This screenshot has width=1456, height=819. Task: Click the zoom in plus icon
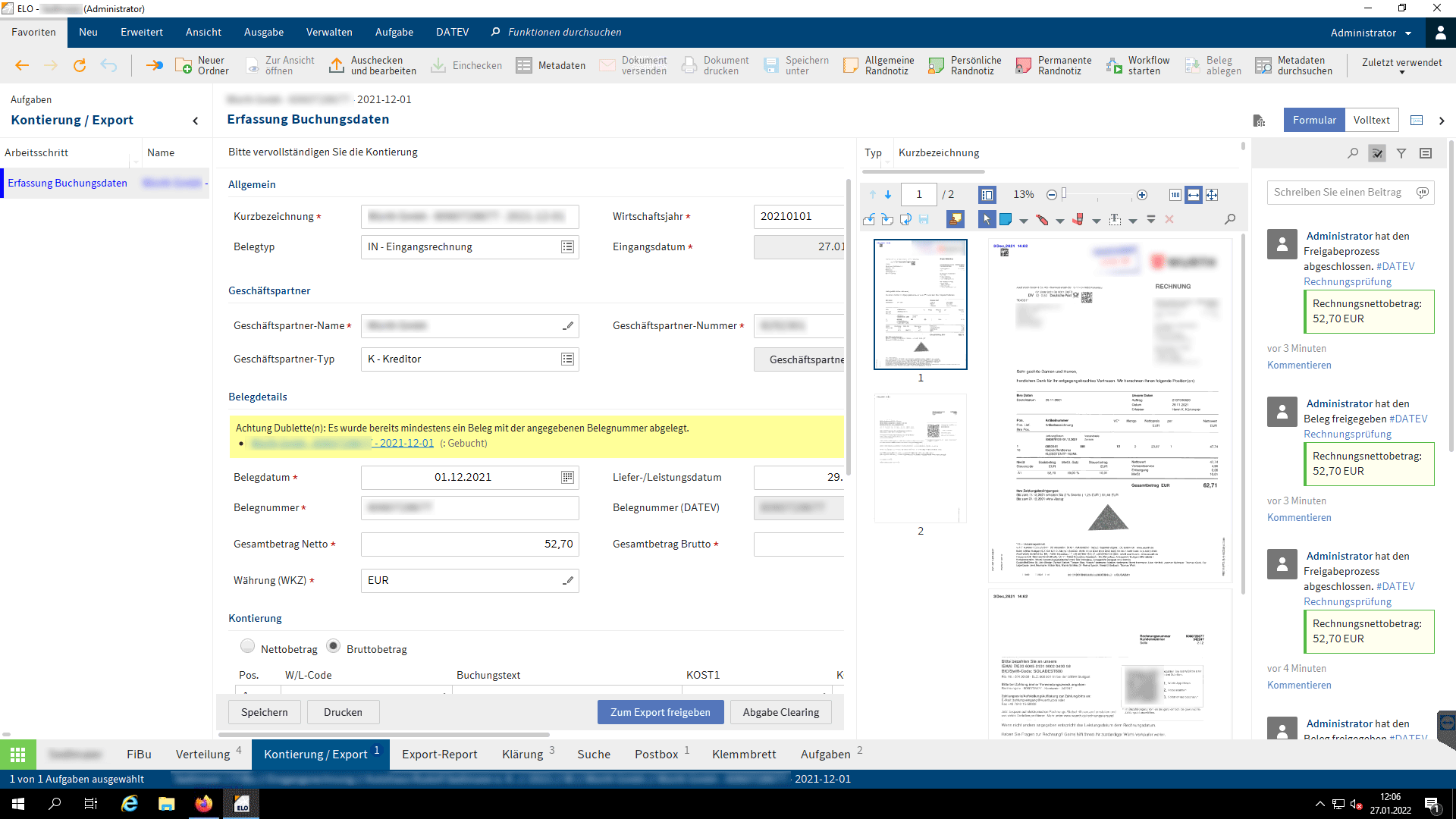tap(1142, 195)
